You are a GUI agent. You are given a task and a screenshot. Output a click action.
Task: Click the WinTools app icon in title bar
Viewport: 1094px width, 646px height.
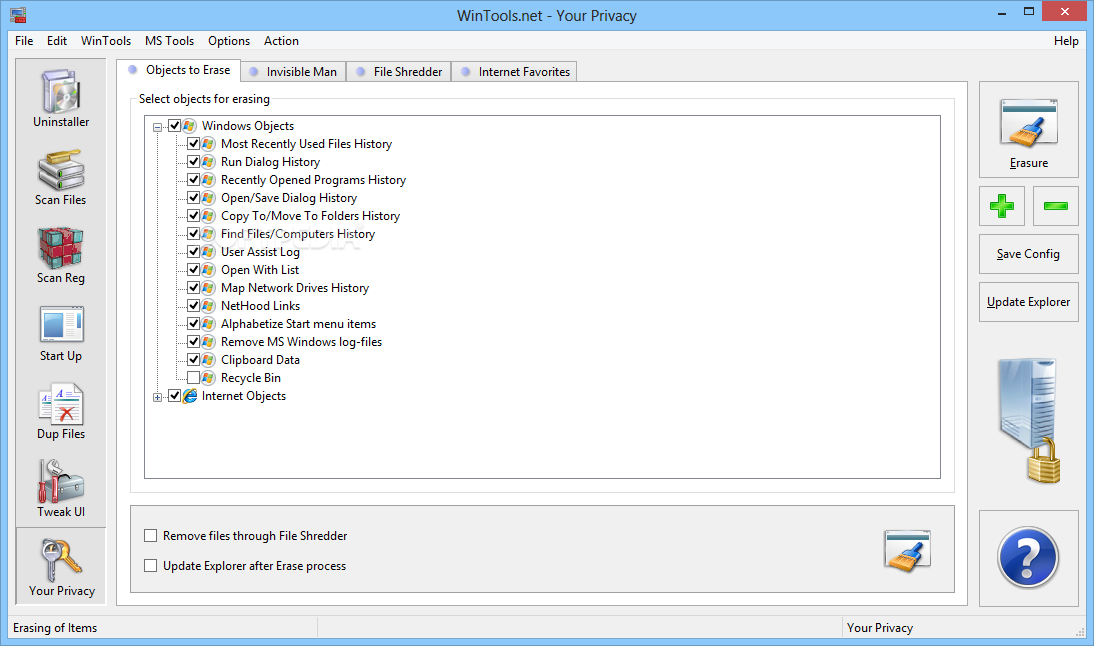coord(18,15)
